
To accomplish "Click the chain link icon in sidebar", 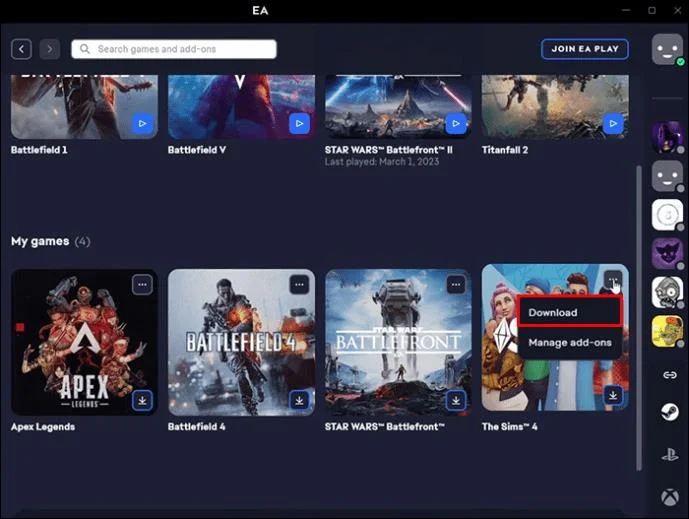I will click(x=667, y=372).
